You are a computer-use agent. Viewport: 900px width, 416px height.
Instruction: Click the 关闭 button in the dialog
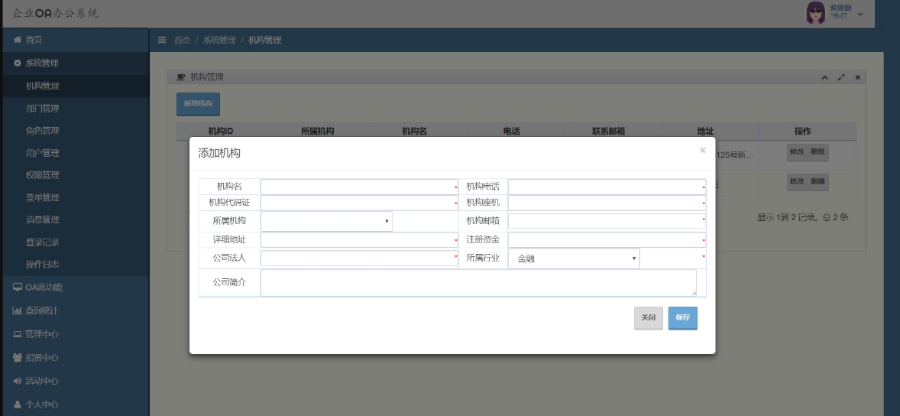648,318
